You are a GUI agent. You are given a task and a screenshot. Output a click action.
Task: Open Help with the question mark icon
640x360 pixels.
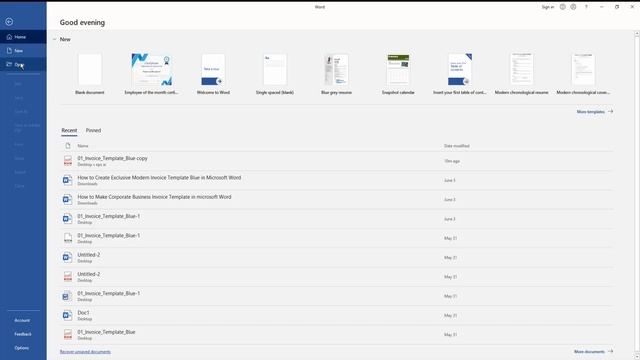pyautogui.click(x=587, y=7)
